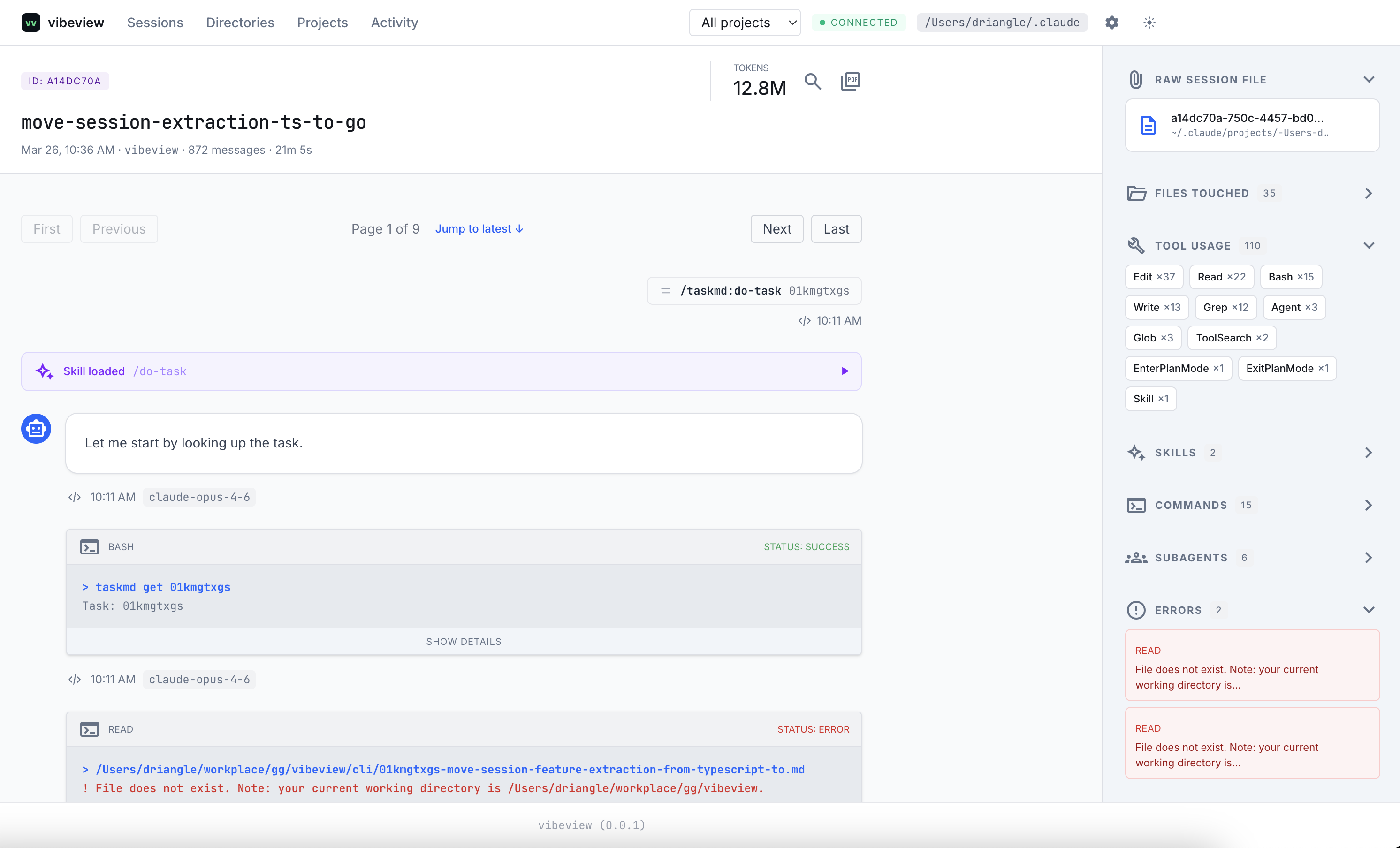
Task: Open the All projects dropdown
Action: click(x=744, y=23)
